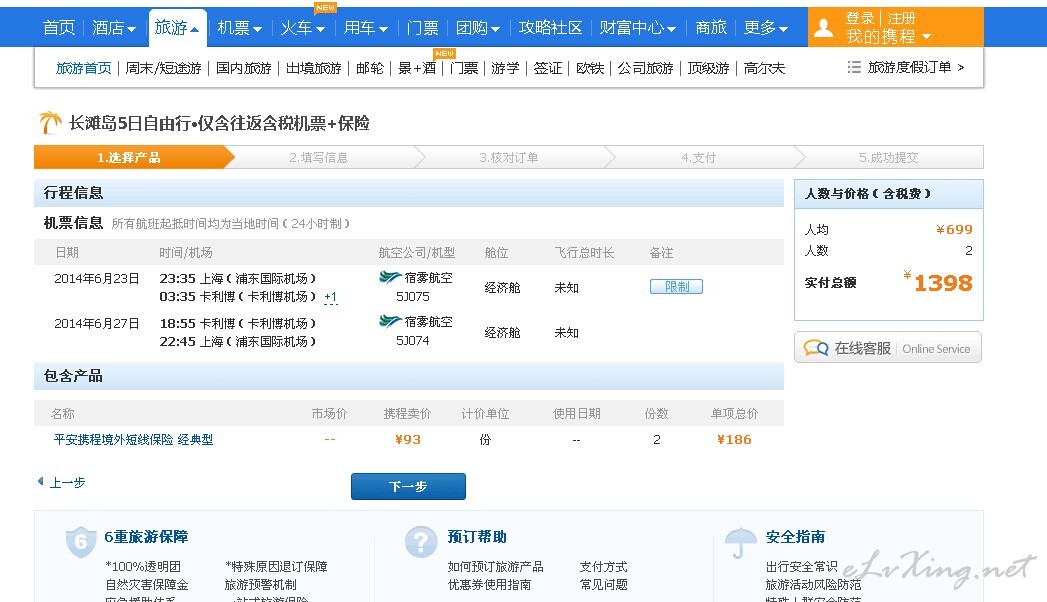Screen dimensions: 1047x602
Task: Go back with the 上一步 link
Action: (67, 482)
